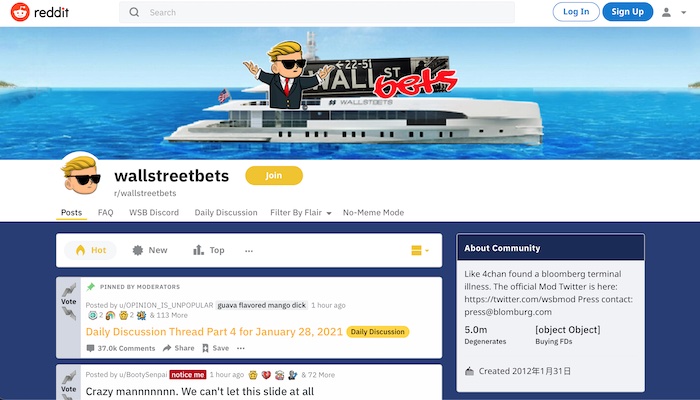Viewport: 700px width, 400px height.
Task: Open the post layout view dropdown
Action: [420, 250]
